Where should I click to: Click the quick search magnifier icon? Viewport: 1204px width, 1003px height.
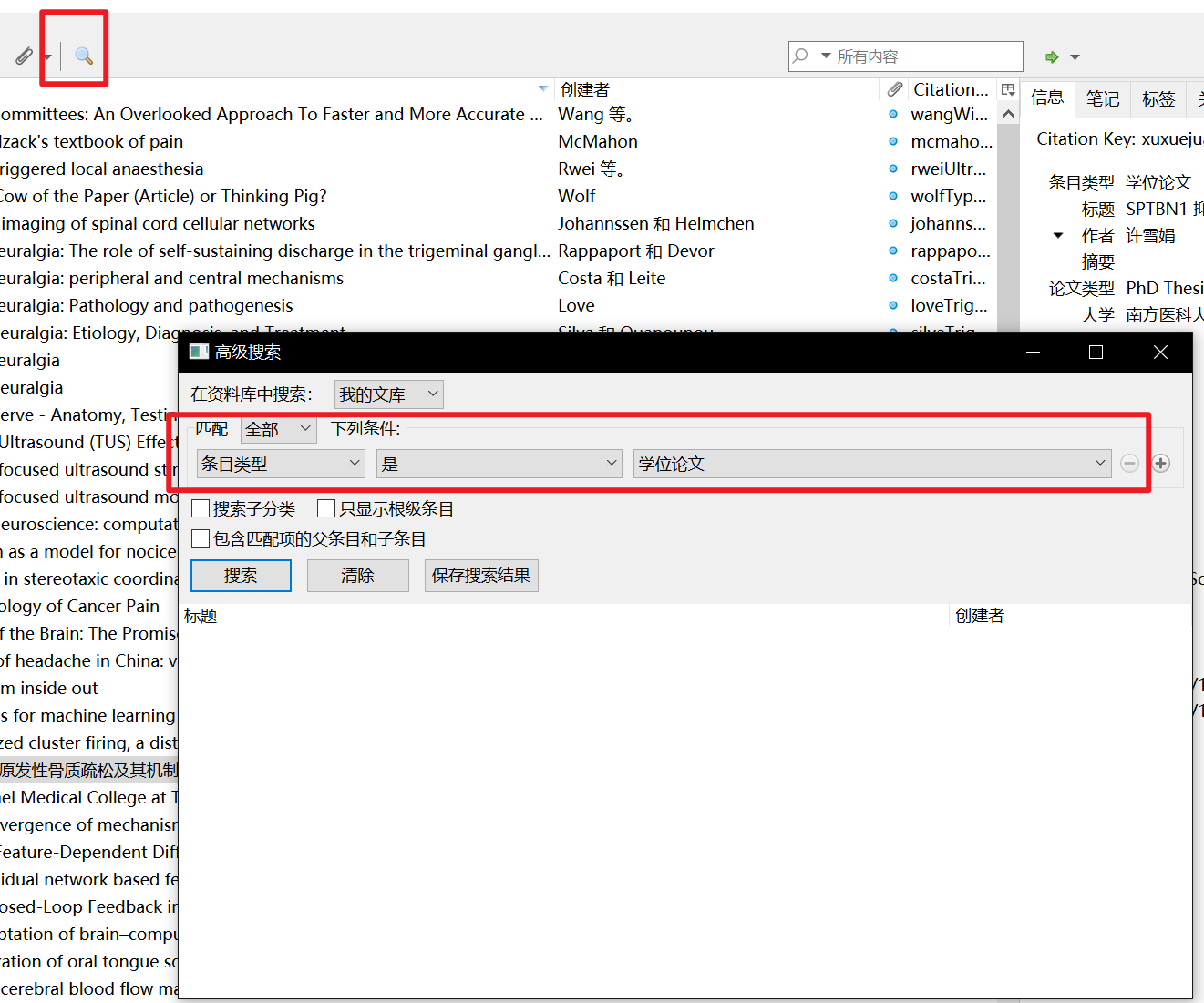(800, 56)
